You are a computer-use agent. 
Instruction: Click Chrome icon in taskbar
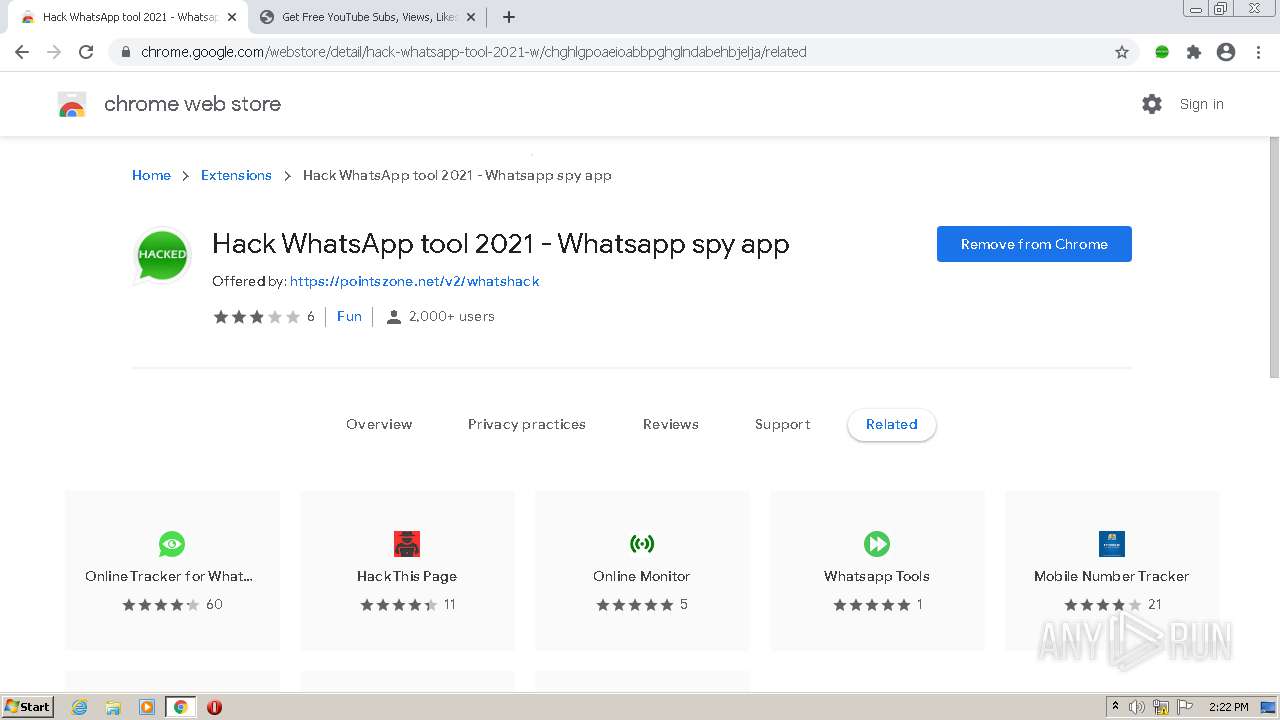tap(180, 707)
